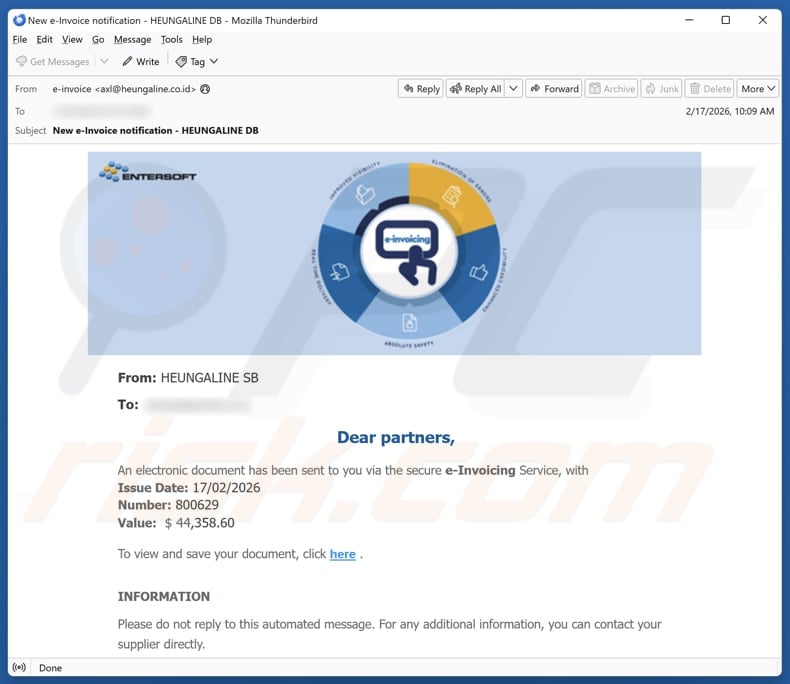
Task: Click the Get Messages button
Action: (x=52, y=61)
